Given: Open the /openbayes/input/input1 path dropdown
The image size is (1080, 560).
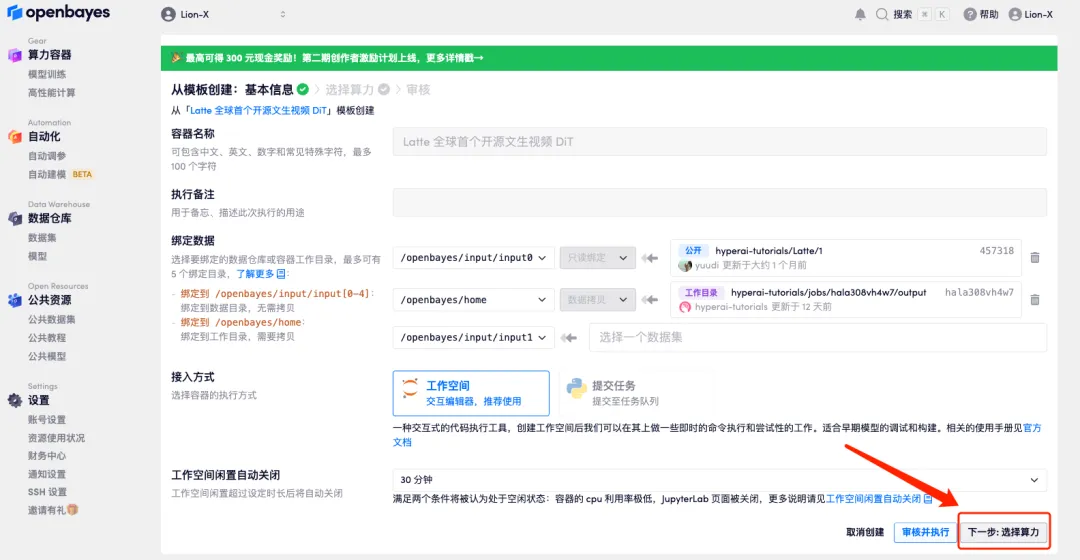Looking at the screenshot, I should (473, 338).
